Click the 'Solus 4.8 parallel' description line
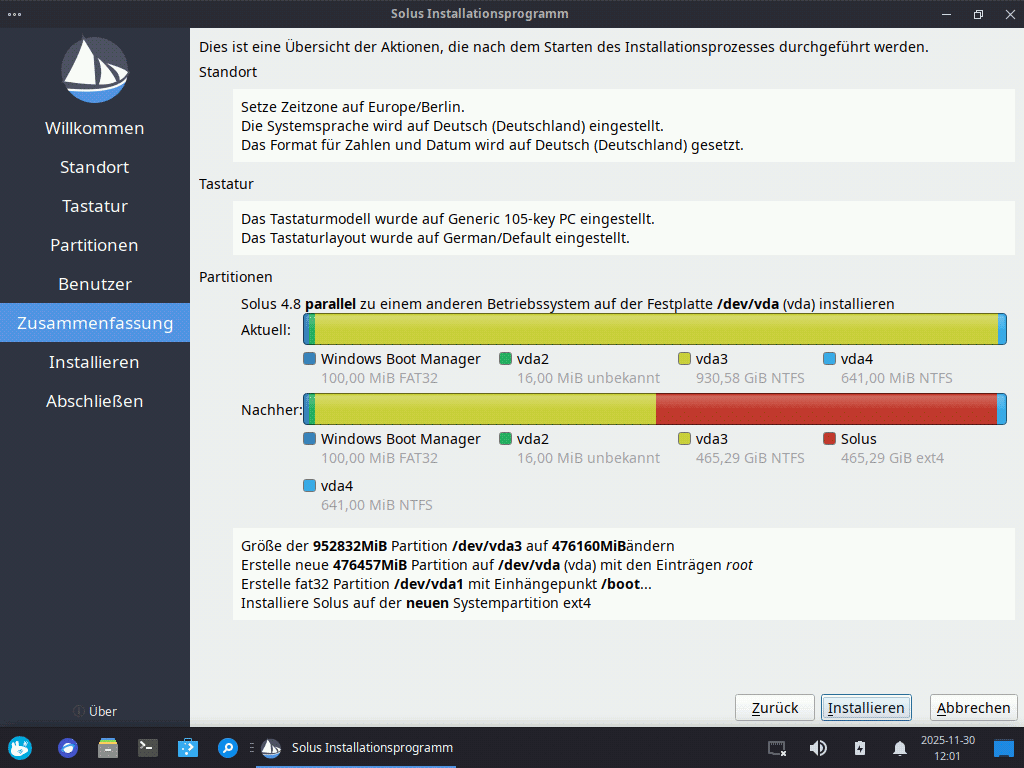Screen dimensions: 1024x768 click(x=567, y=304)
